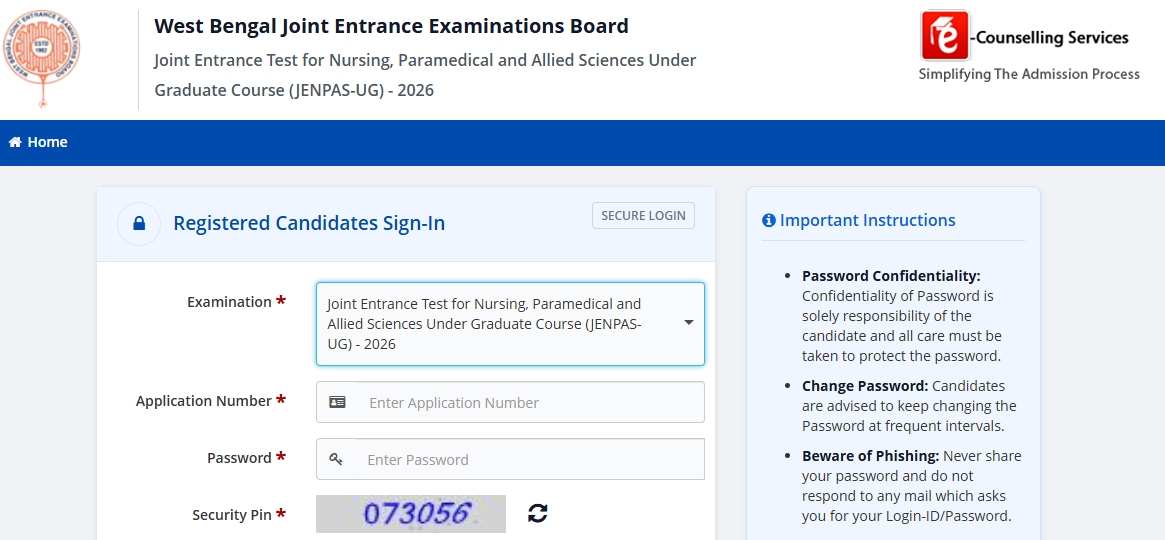
Task: Click the Registered Candidates Sign-In heading
Action: 309,223
